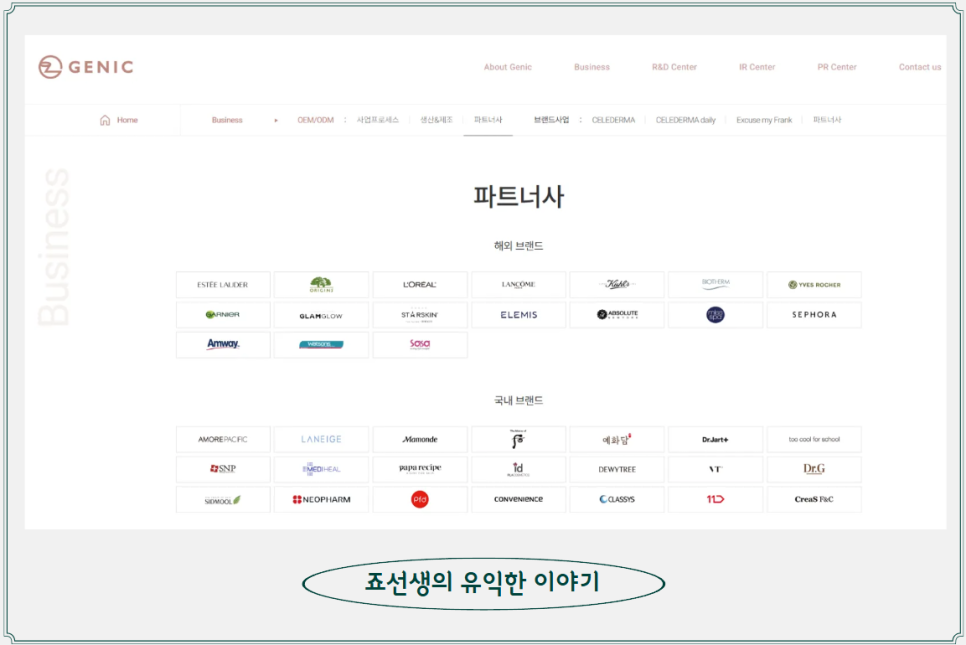The image size is (966, 645).
Task: Open the Dr.G logo tile
Action: (x=814, y=469)
